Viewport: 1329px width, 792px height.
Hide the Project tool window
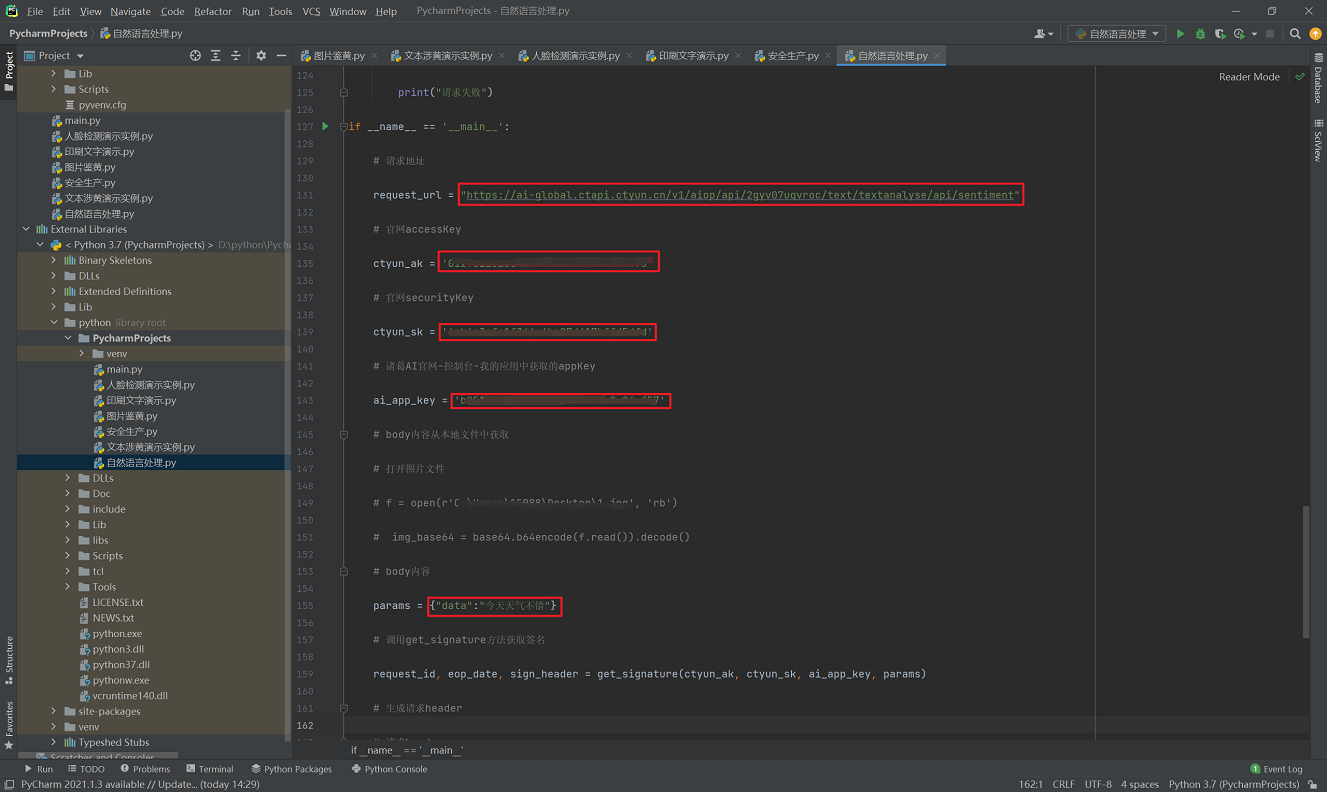(281, 56)
